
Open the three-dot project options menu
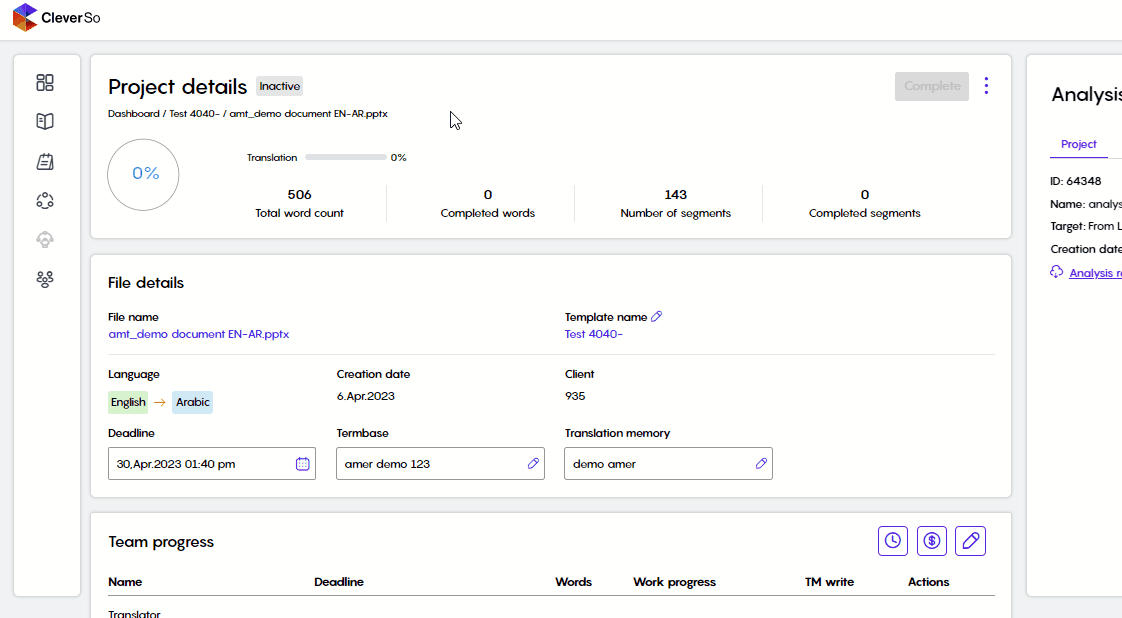click(x=986, y=86)
